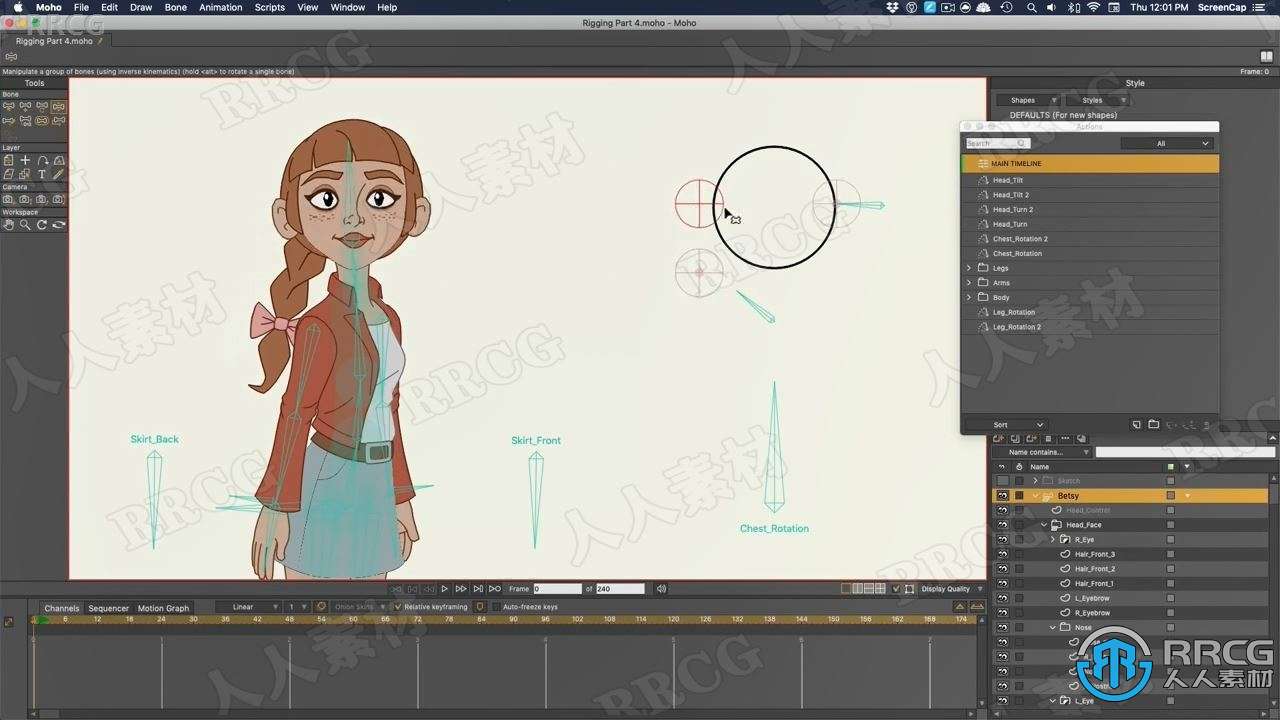Screen dimensions: 1280x720
Task: Toggle Relative keyframing checkbox
Action: [397, 607]
